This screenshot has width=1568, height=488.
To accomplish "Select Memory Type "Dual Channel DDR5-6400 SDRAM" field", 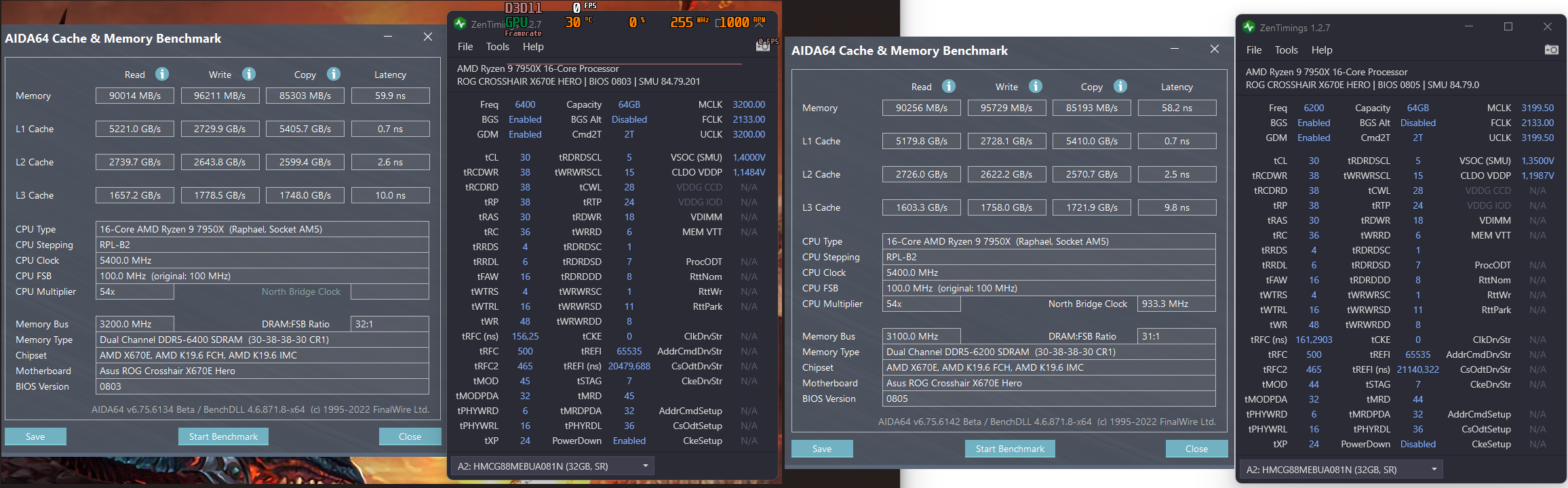I will click(262, 340).
